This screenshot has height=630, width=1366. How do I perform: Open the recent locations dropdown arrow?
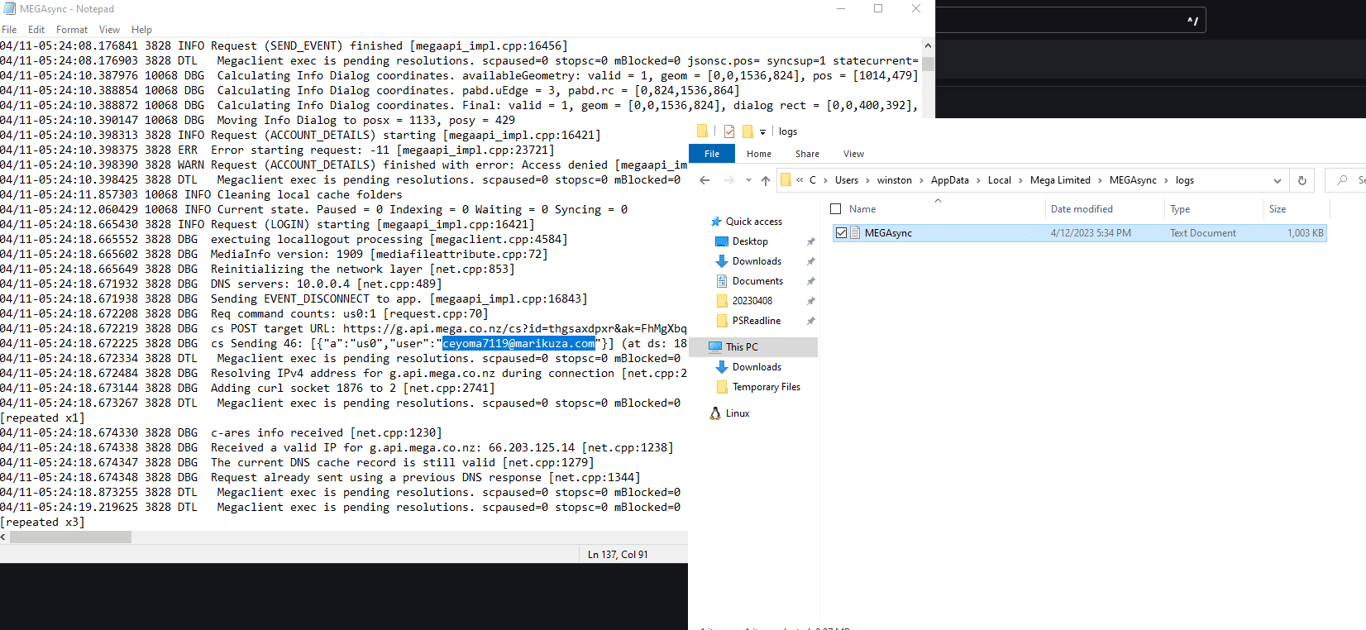747,181
